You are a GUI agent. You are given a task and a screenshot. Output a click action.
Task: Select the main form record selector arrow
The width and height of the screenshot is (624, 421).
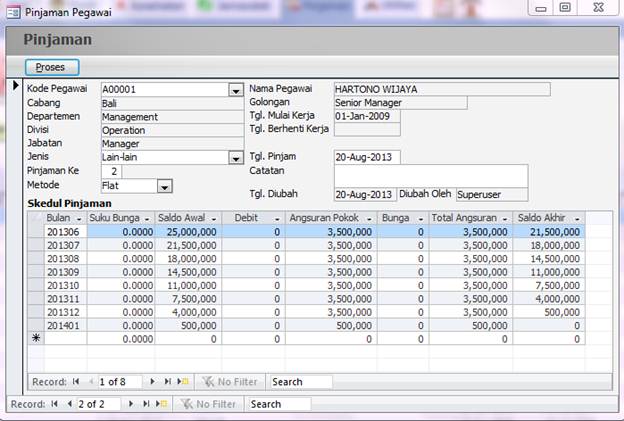click(x=16, y=85)
